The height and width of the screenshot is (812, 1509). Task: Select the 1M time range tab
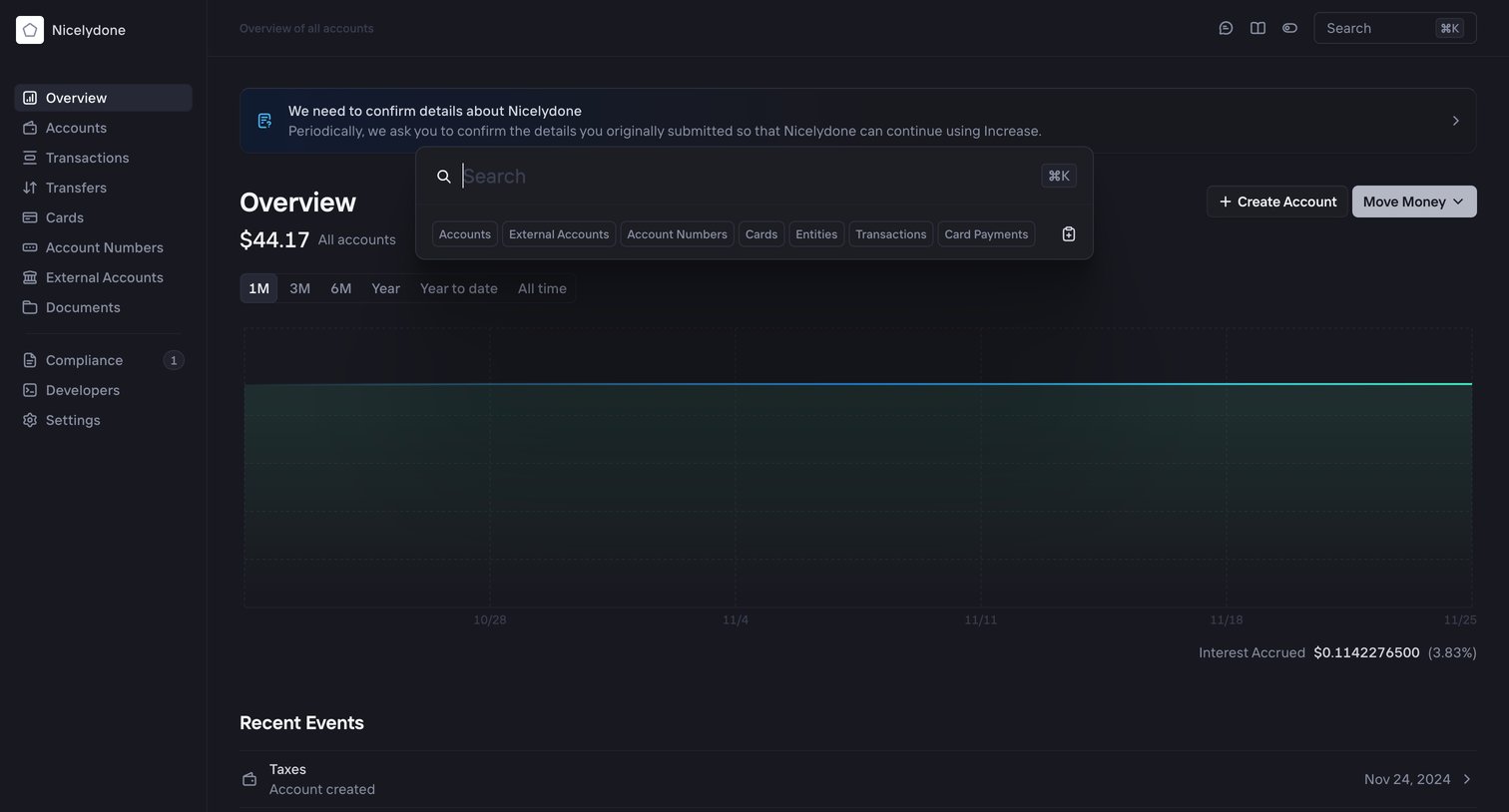tap(258, 288)
